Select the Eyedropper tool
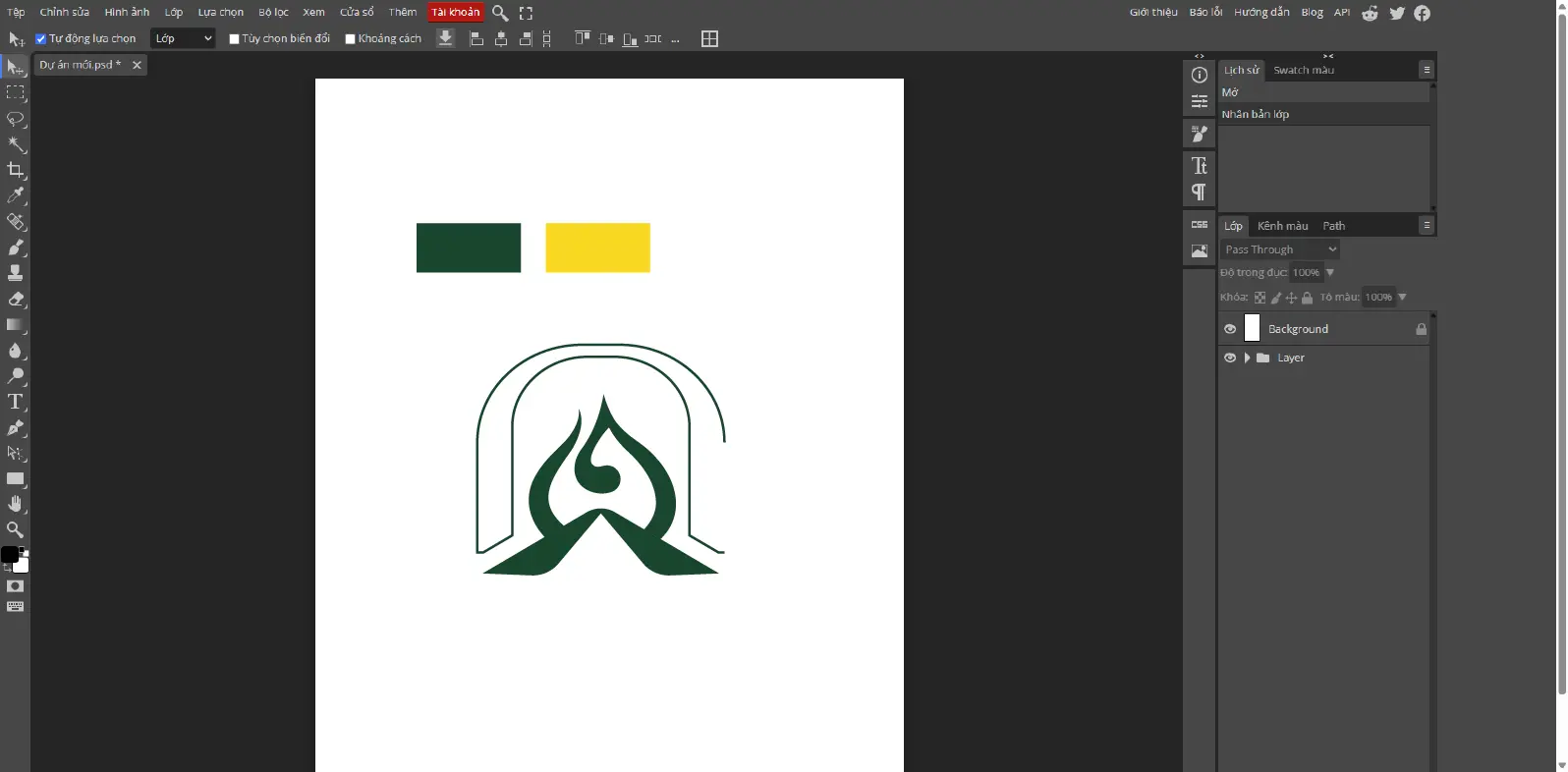Viewport: 1568px width, 772px height. pos(15,195)
